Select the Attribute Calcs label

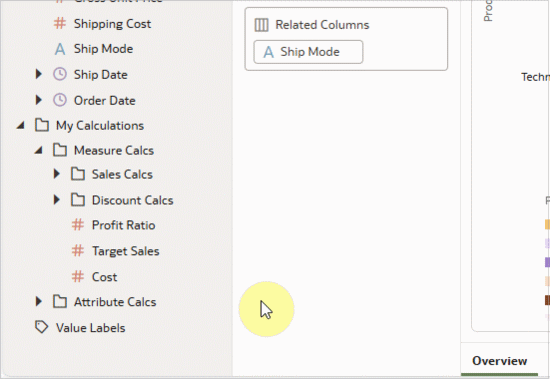[115, 302]
